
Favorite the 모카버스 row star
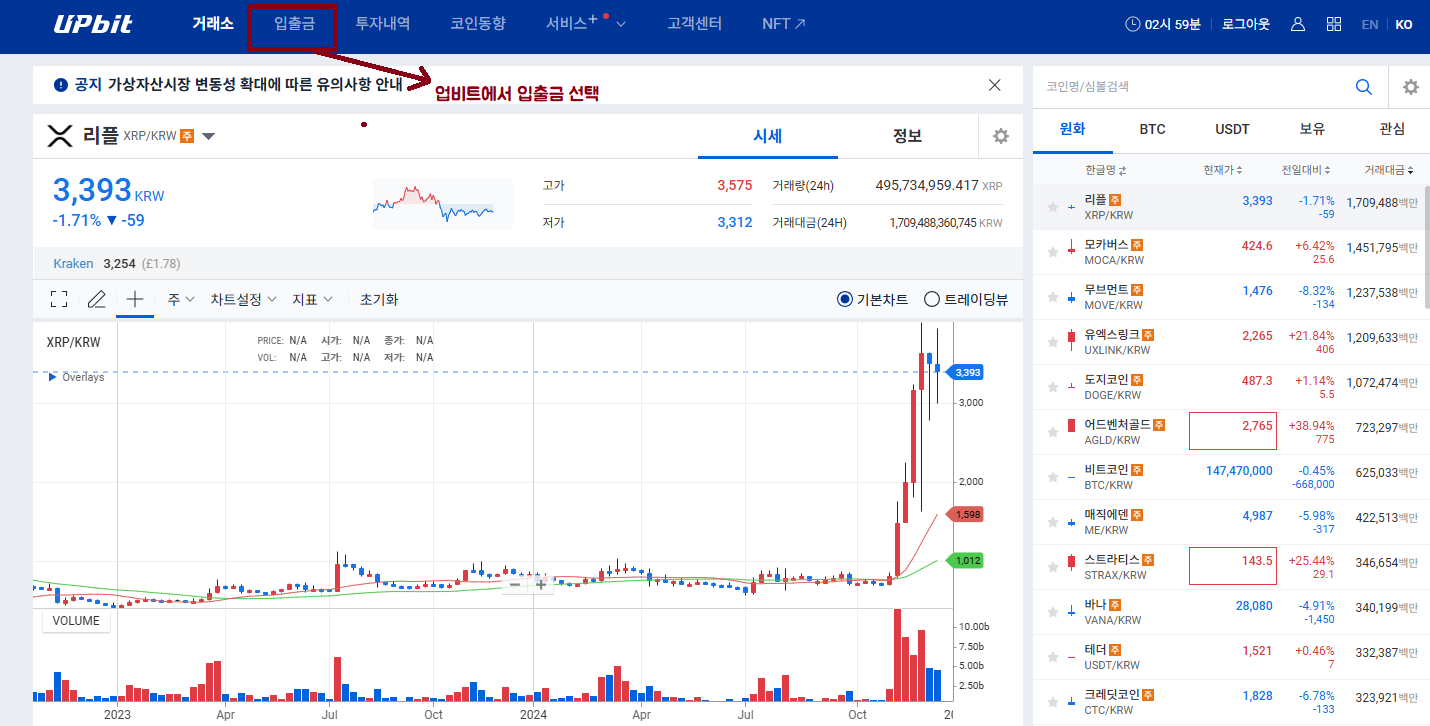[1052, 252]
